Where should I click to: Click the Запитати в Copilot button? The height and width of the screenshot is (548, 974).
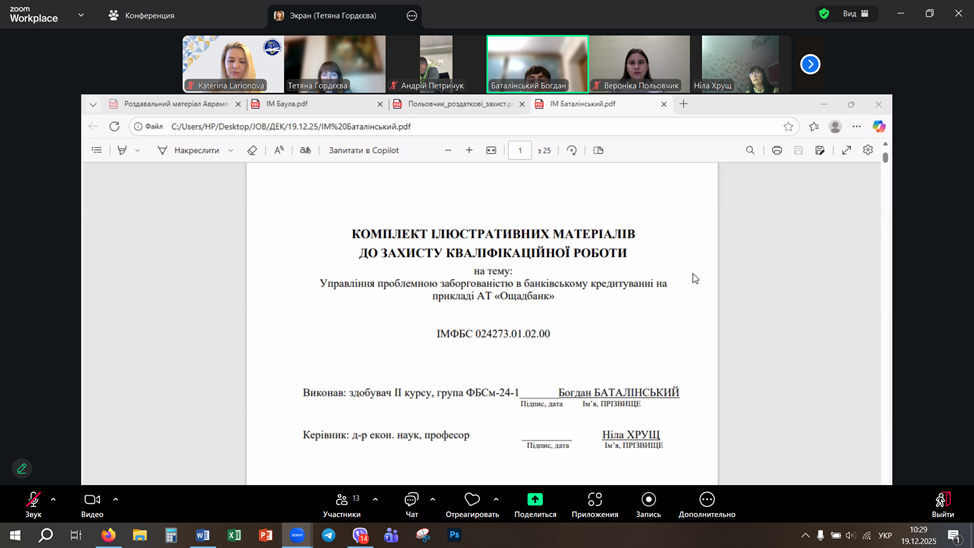point(363,150)
